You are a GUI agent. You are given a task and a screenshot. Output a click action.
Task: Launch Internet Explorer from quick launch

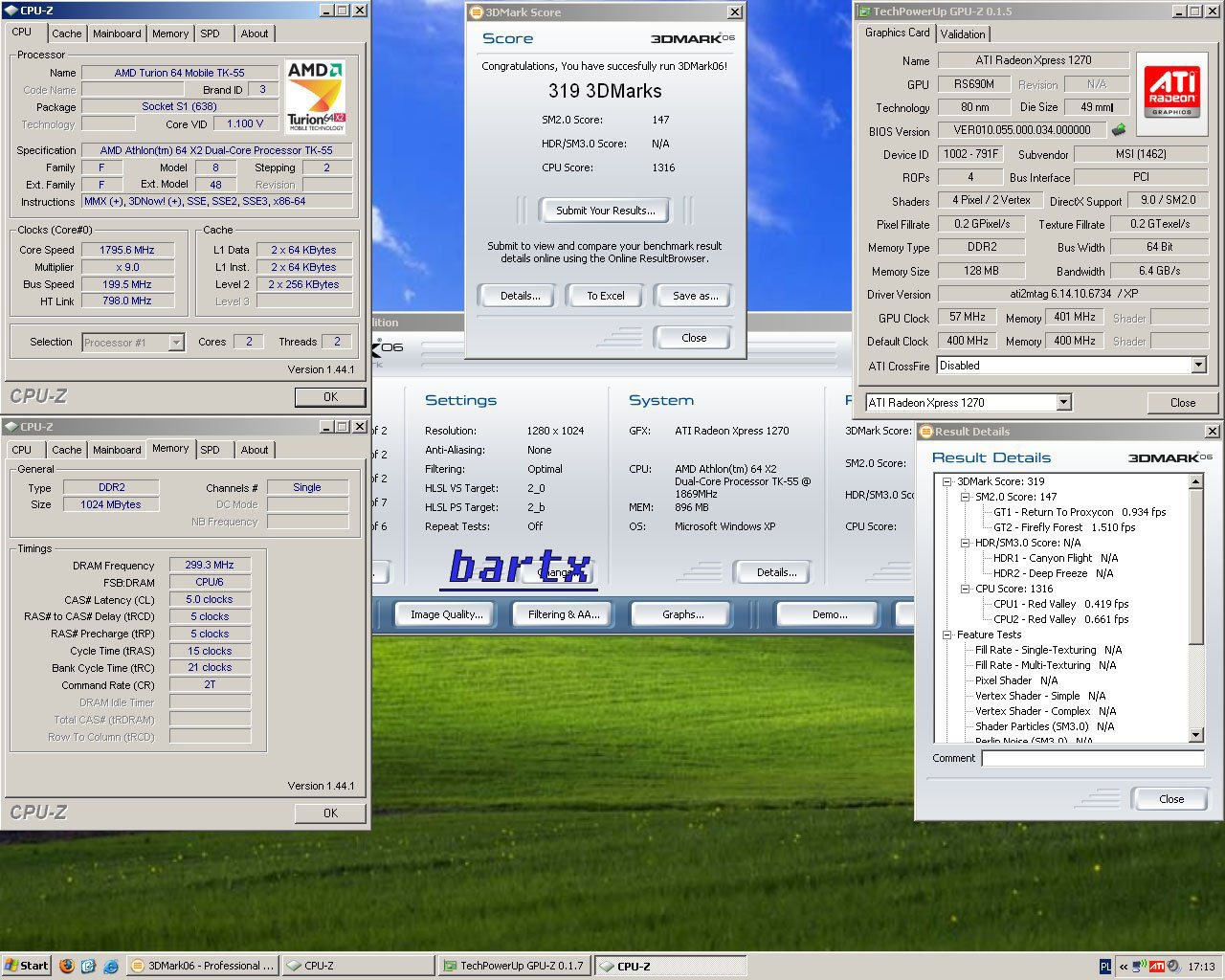[x=110, y=966]
